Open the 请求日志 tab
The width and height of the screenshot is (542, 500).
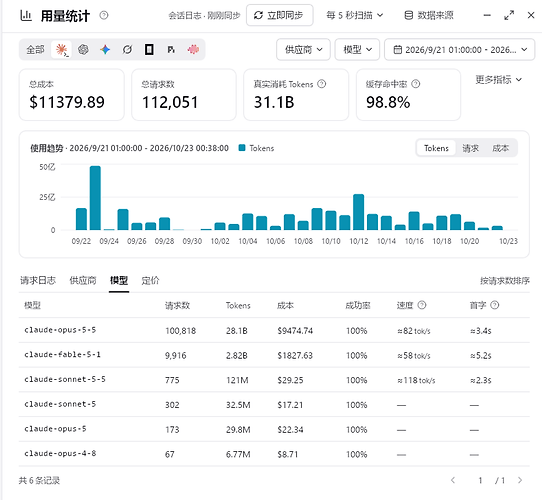38,280
